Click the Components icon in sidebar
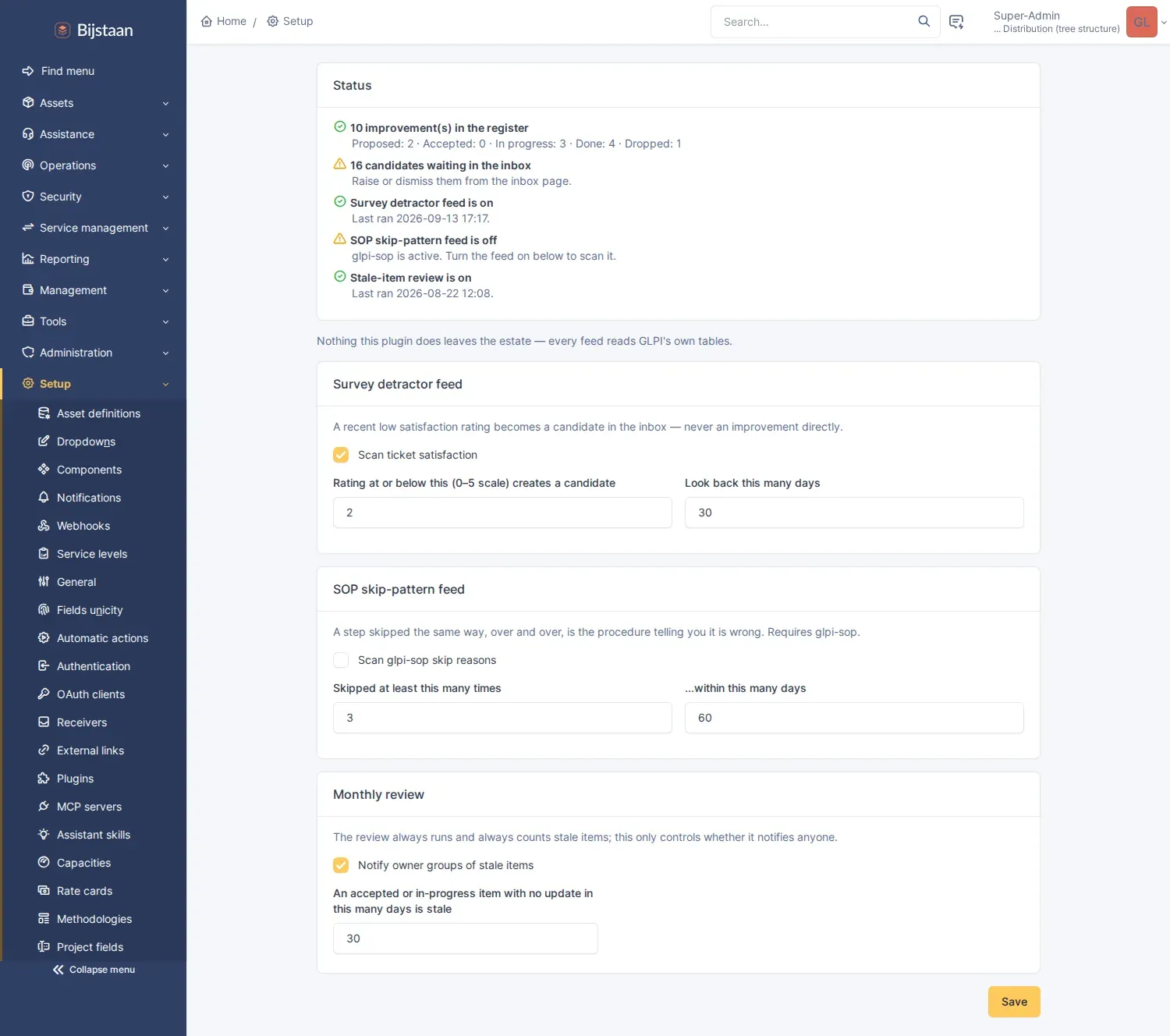 [44, 470]
